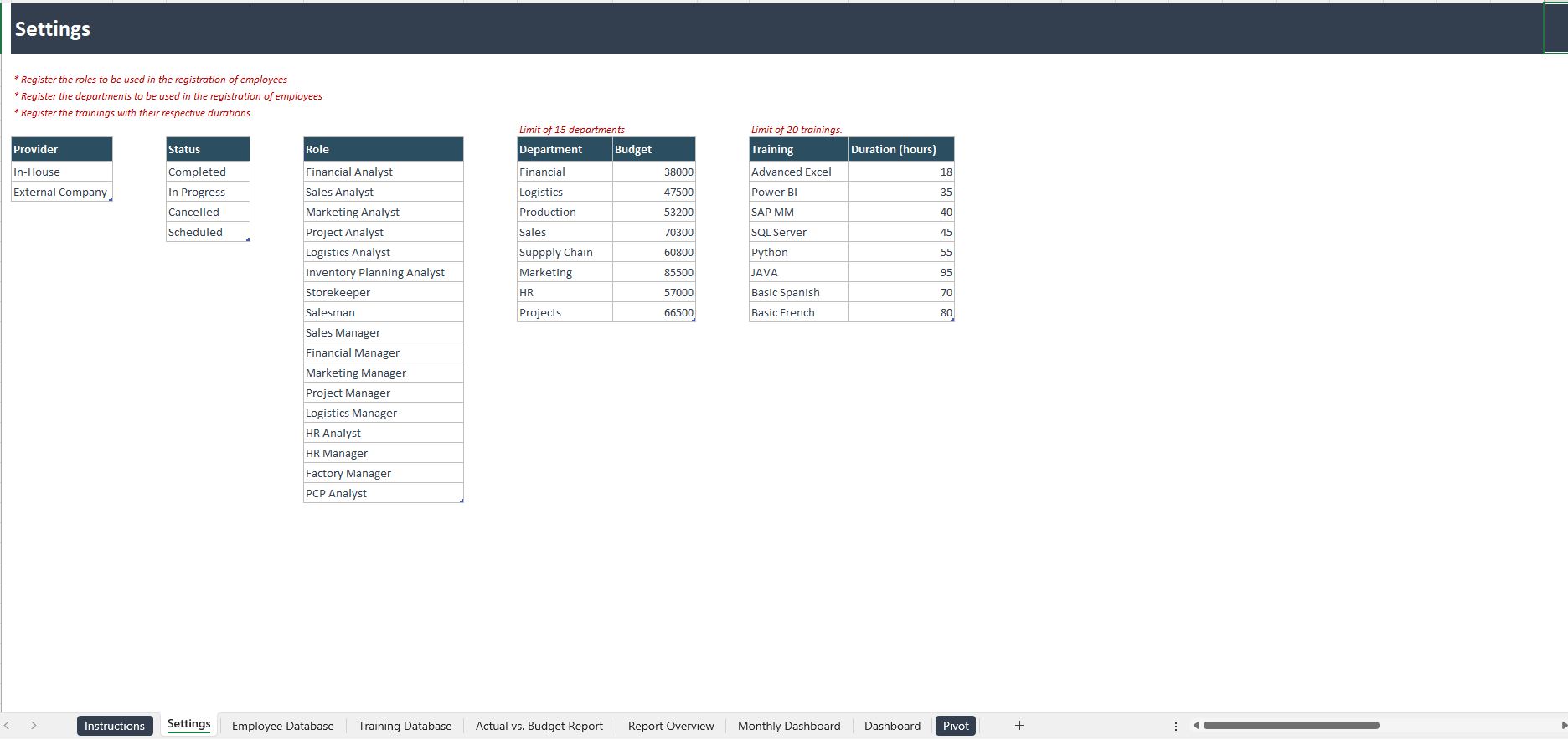Open the Training Database sheet
Image resolution: width=1568 pixels, height=740 pixels.
[405, 726]
